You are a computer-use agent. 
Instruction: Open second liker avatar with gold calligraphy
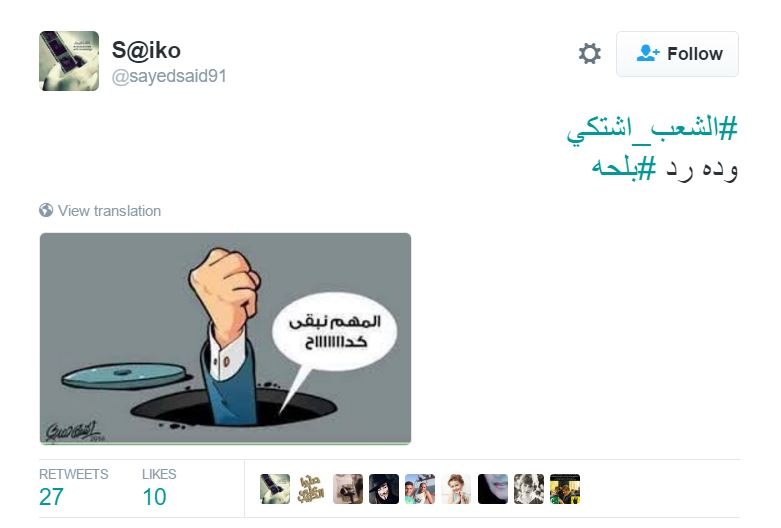pos(311,489)
